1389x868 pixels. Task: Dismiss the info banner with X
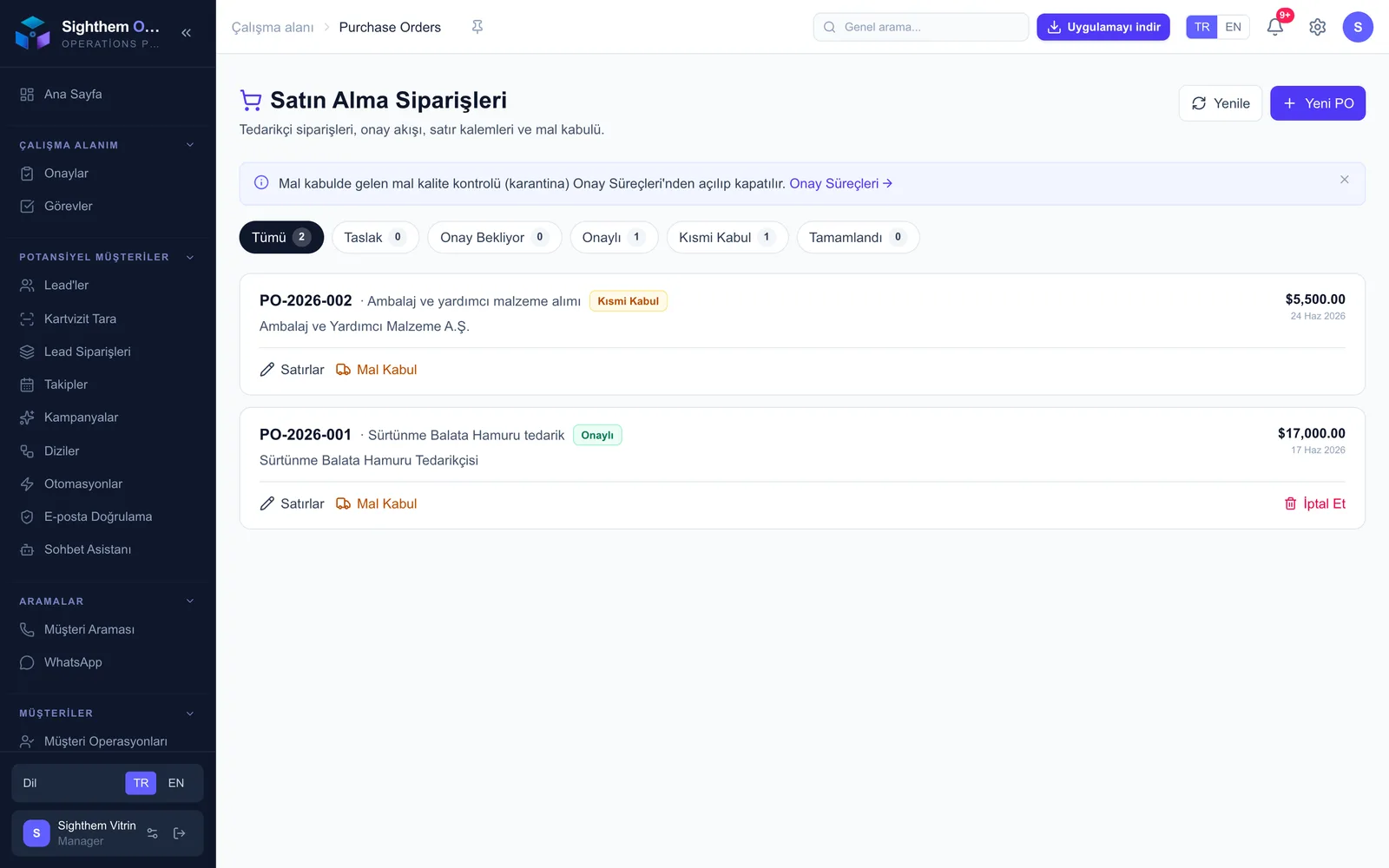[1344, 180]
